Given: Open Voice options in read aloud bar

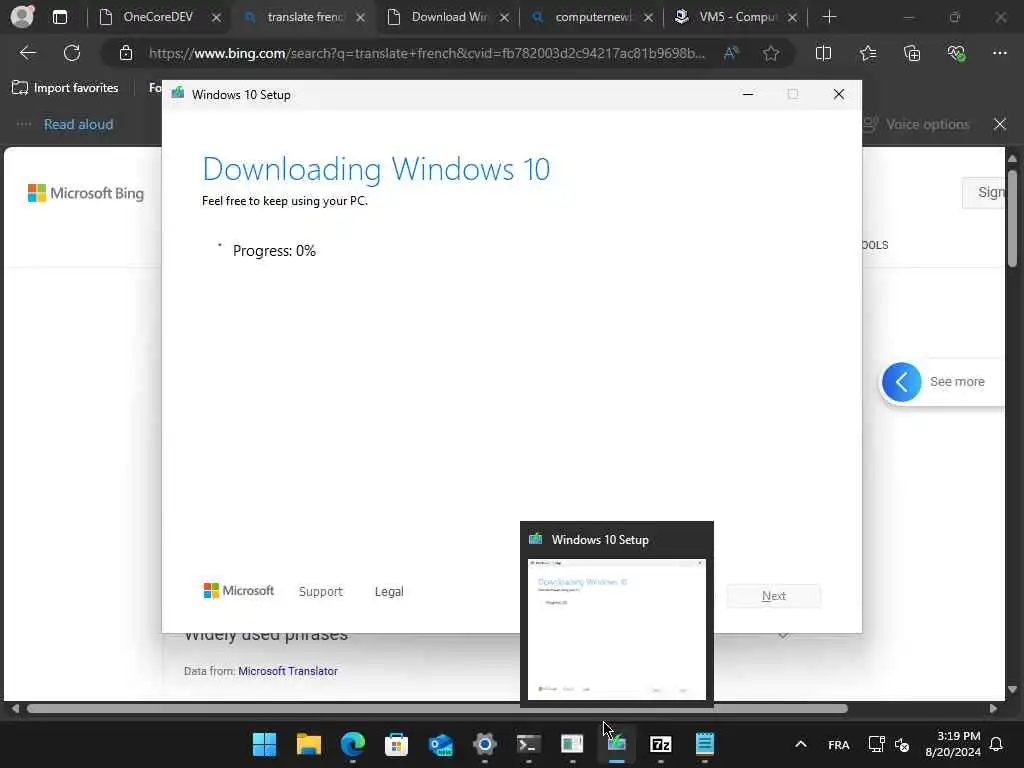Looking at the screenshot, I should point(918,124).
